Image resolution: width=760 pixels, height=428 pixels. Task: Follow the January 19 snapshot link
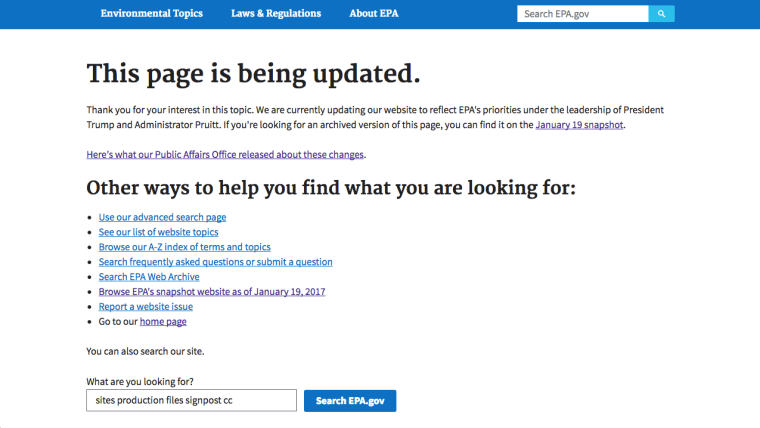point(579,125)
